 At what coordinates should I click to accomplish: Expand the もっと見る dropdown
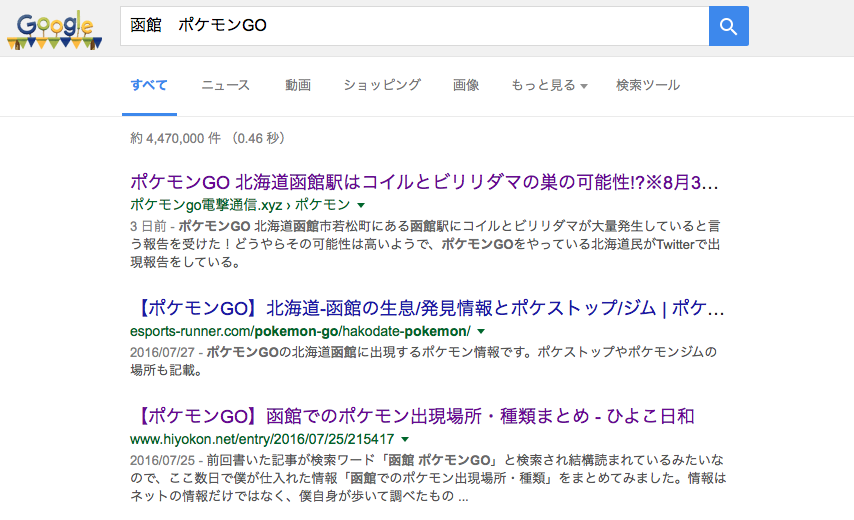[549, 85]
